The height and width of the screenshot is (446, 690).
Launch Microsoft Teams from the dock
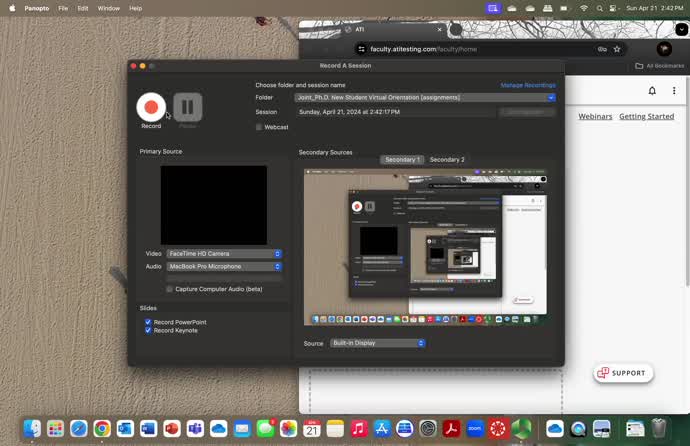pos(195,428)
